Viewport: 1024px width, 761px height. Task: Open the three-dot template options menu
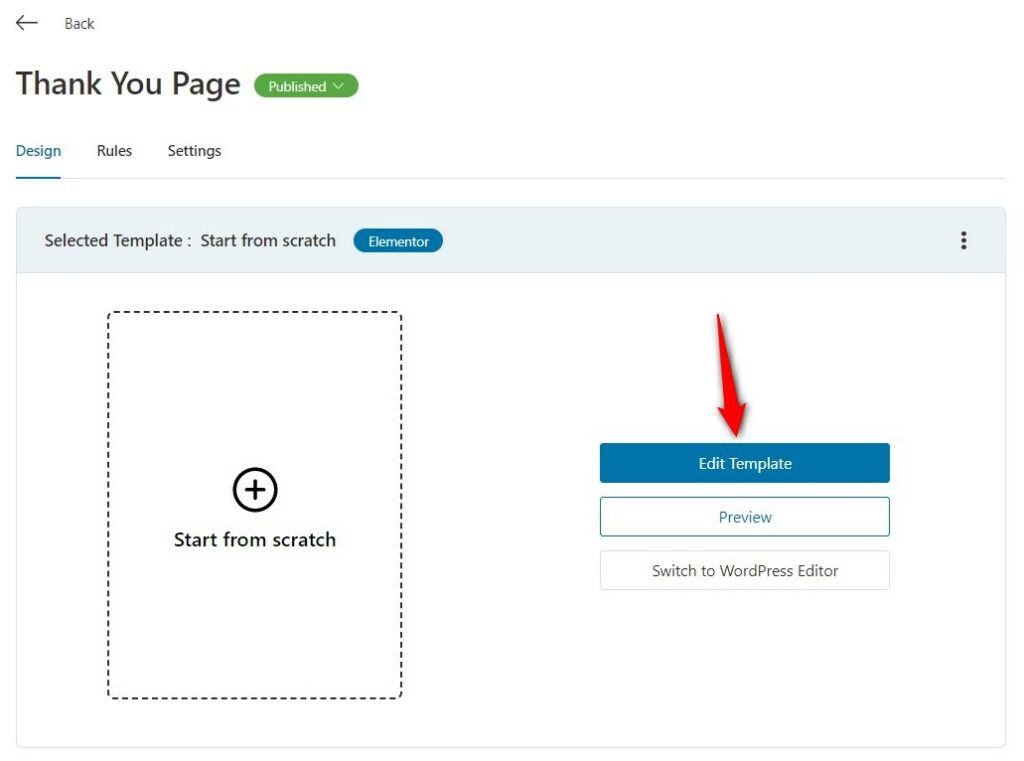[x=963, y=240]
